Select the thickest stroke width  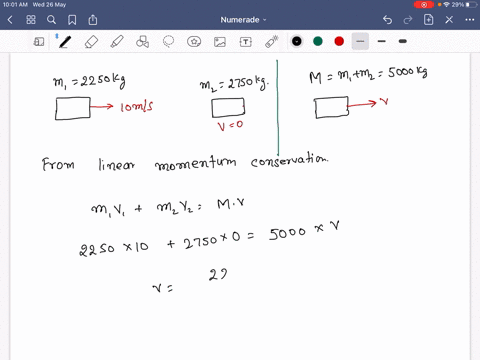[x=403, y=41]
